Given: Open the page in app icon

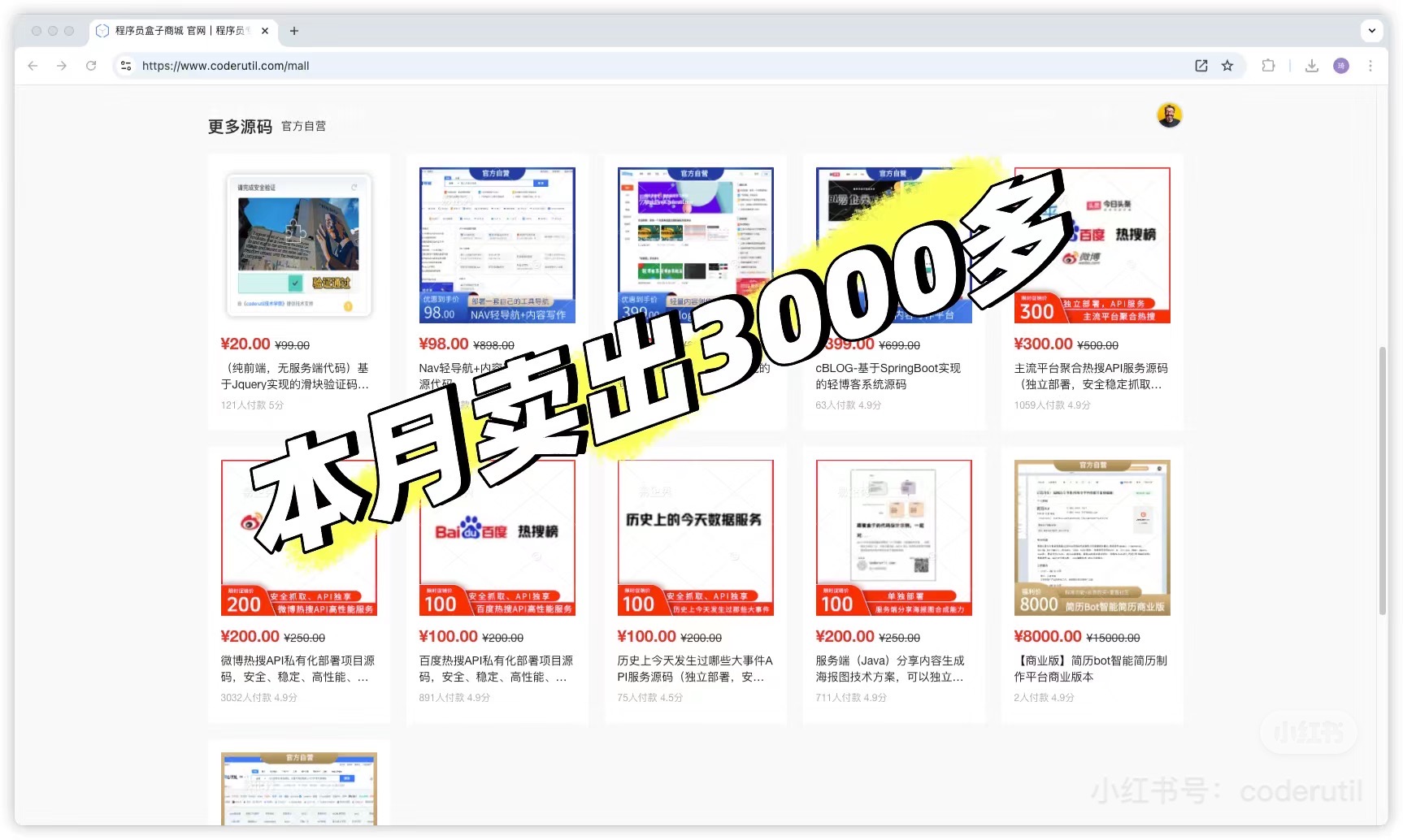Looking at the screenshot, I should coord(1201,66).
